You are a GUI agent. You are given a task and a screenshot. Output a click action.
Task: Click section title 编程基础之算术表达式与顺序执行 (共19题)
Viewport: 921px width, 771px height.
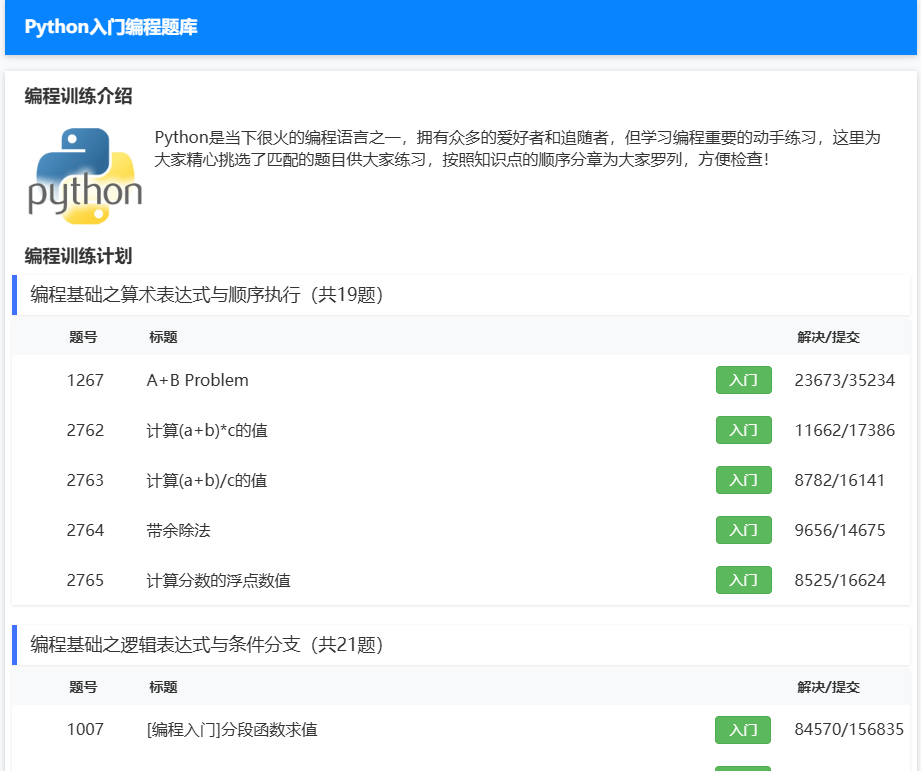point(207,295)
